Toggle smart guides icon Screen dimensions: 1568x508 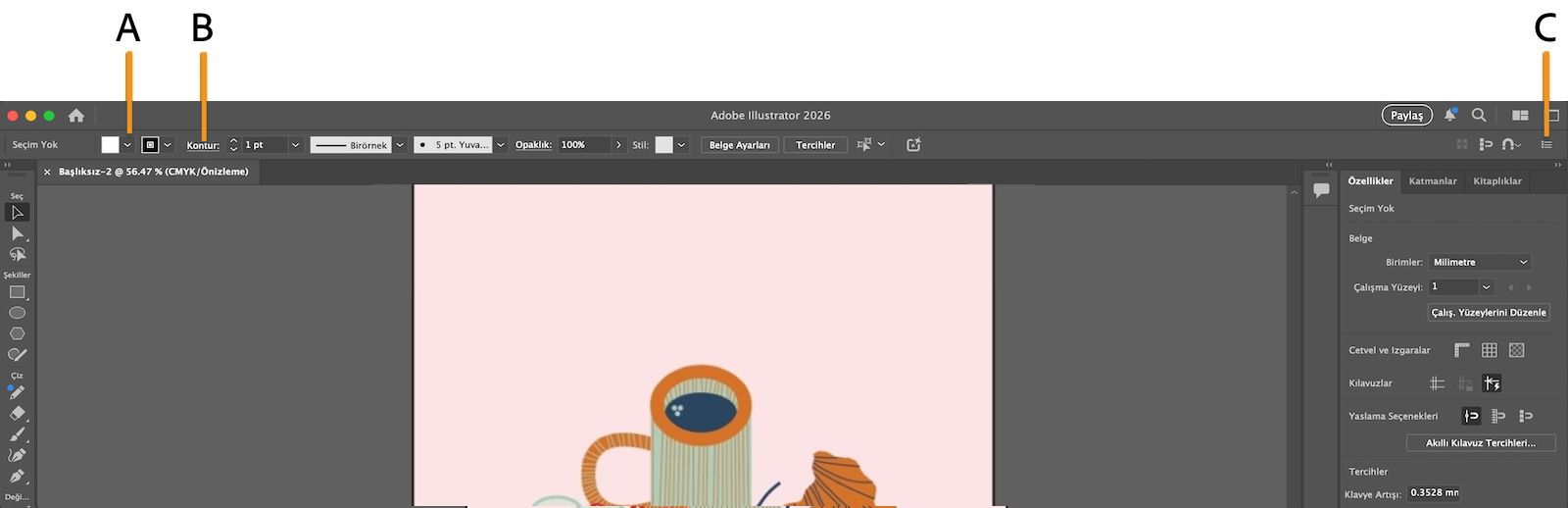pos(1493,383)
